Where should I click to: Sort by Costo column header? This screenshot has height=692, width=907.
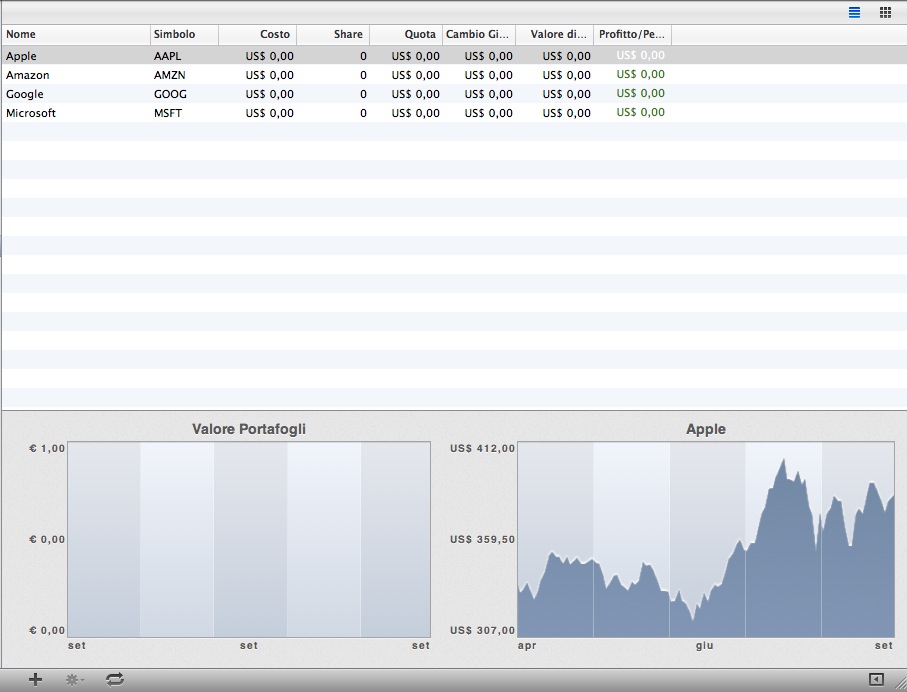click(x=258, y=34)
